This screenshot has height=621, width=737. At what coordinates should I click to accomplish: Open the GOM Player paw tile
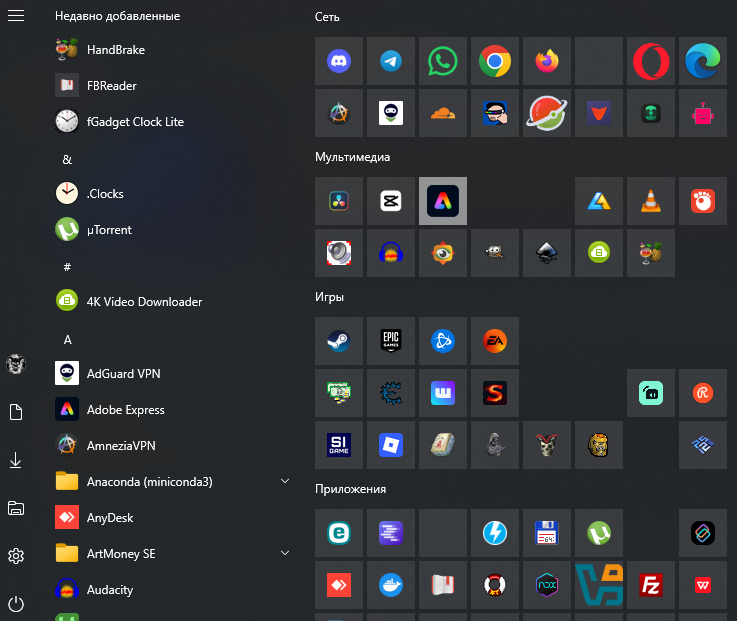point(703,201)
